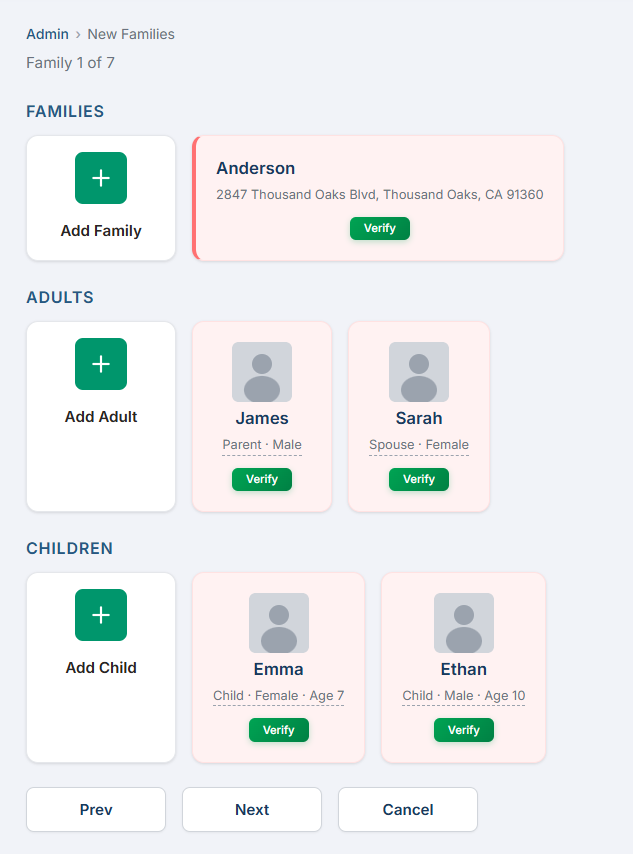
Task: Verify James as an adult
Action: click(x=261, y=479)
